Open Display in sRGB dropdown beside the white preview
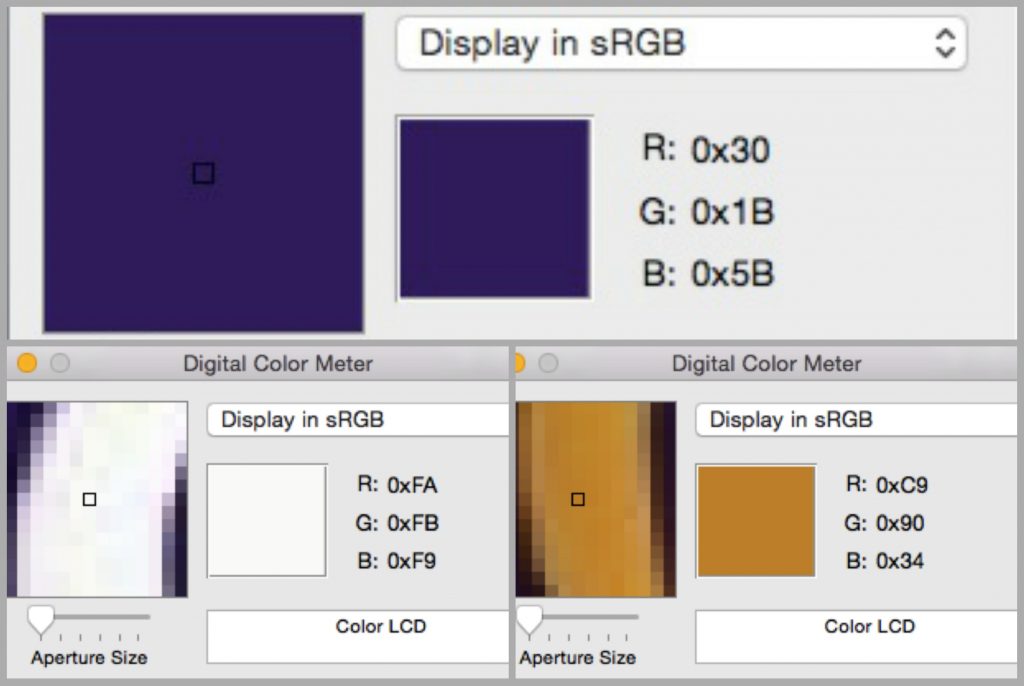1024x686 pixels. [x=357, y=420]
